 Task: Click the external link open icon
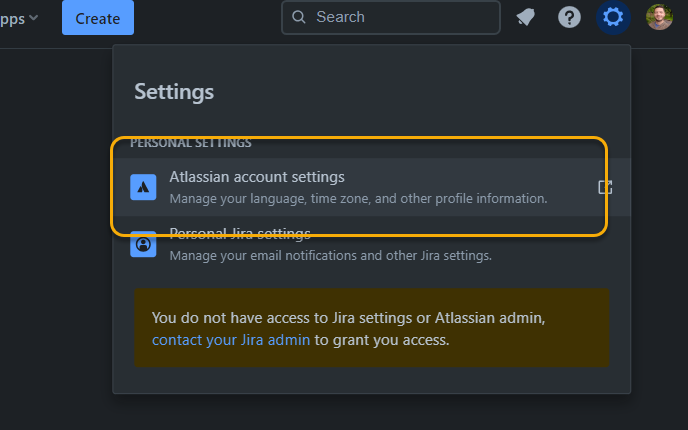[605, 187]
